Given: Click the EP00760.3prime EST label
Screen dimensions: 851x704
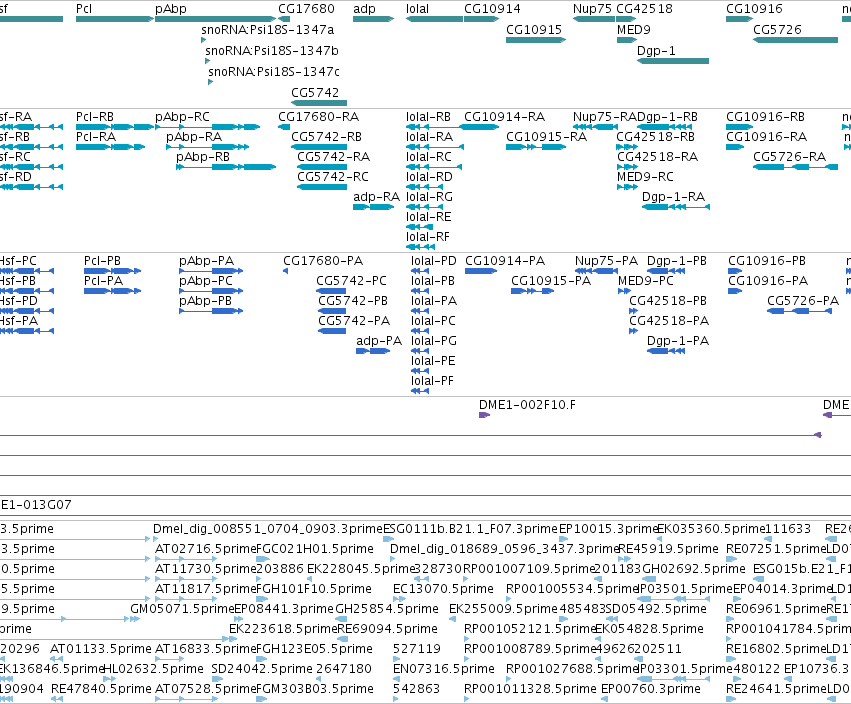Looking at the screenshot, I should (x=651, y=689).
